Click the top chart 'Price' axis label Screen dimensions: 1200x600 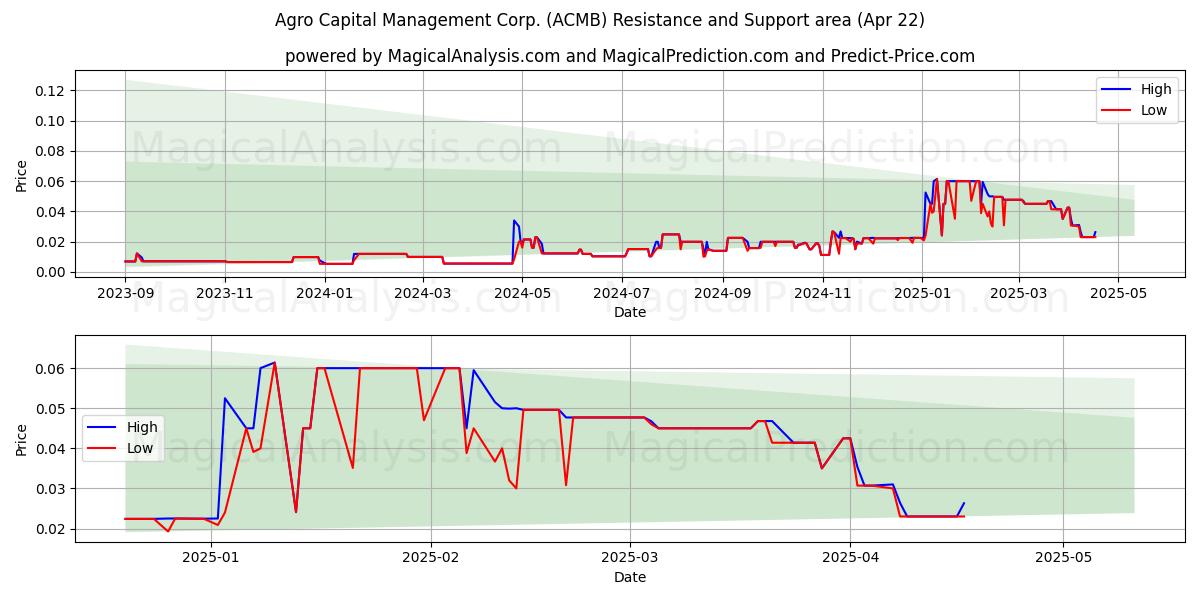pos(22,175)
